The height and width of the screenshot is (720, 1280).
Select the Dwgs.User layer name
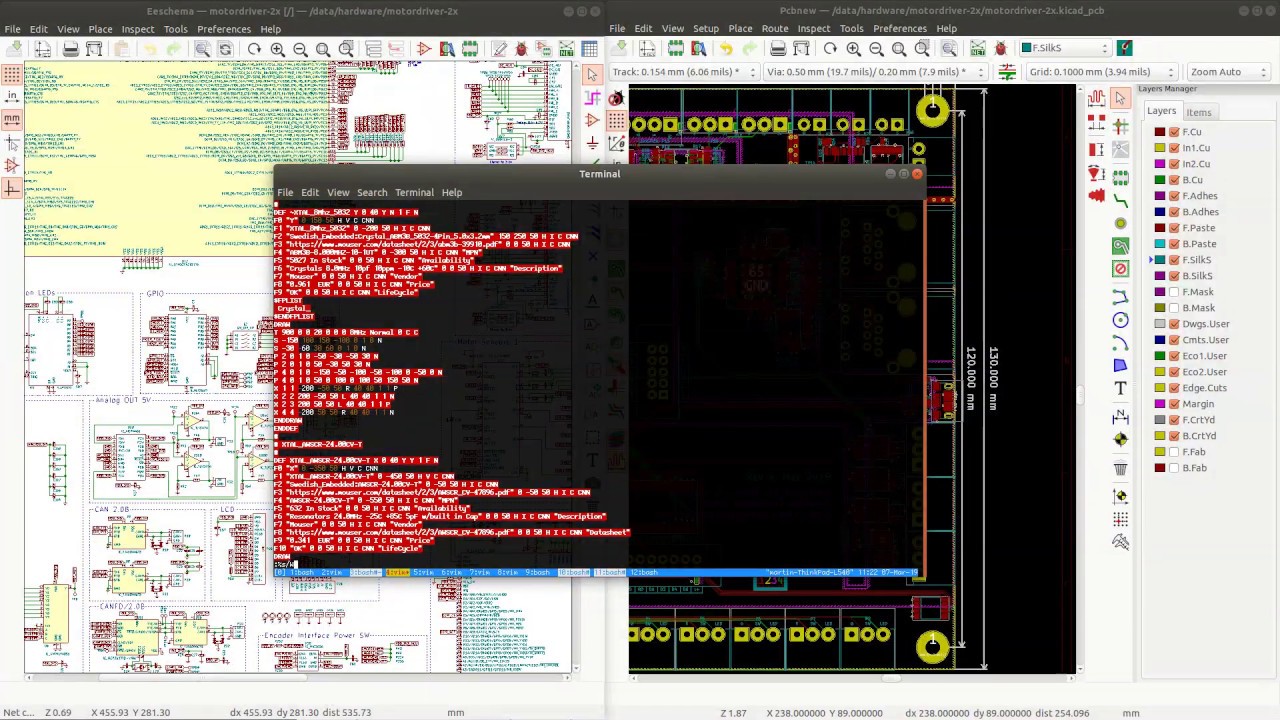click(x=1206, y=324)
